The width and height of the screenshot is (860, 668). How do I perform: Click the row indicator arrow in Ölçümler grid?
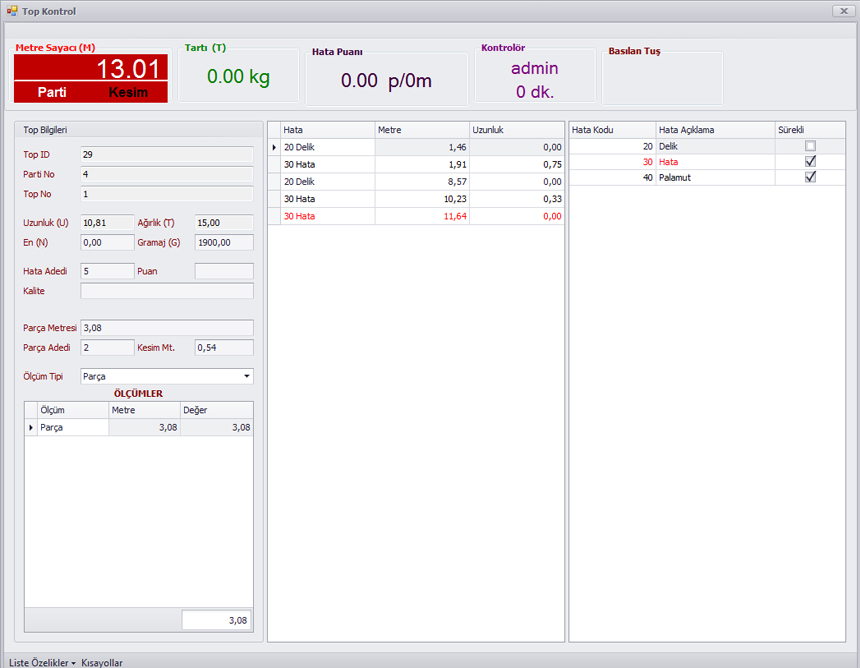30,427
